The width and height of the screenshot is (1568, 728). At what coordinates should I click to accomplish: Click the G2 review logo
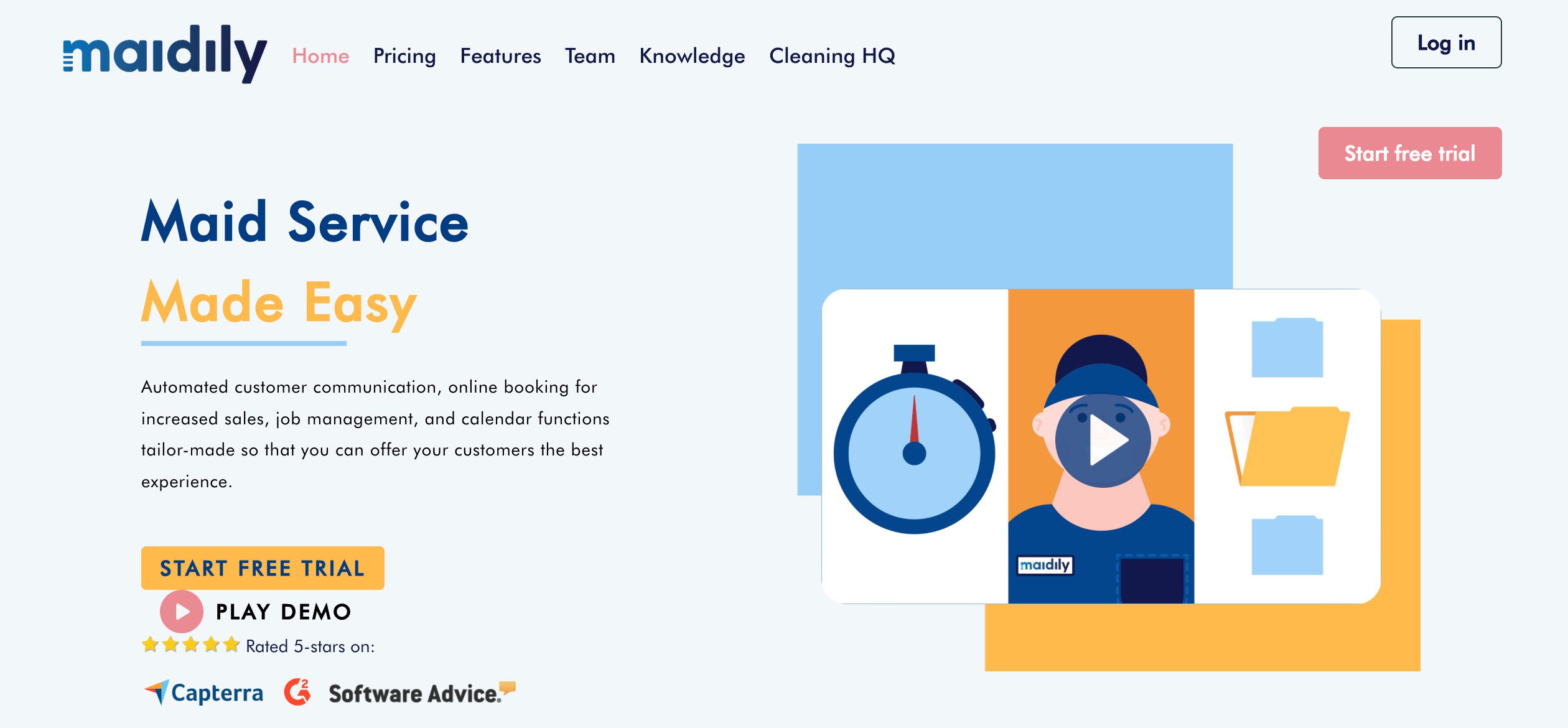(x=297, y=692)
